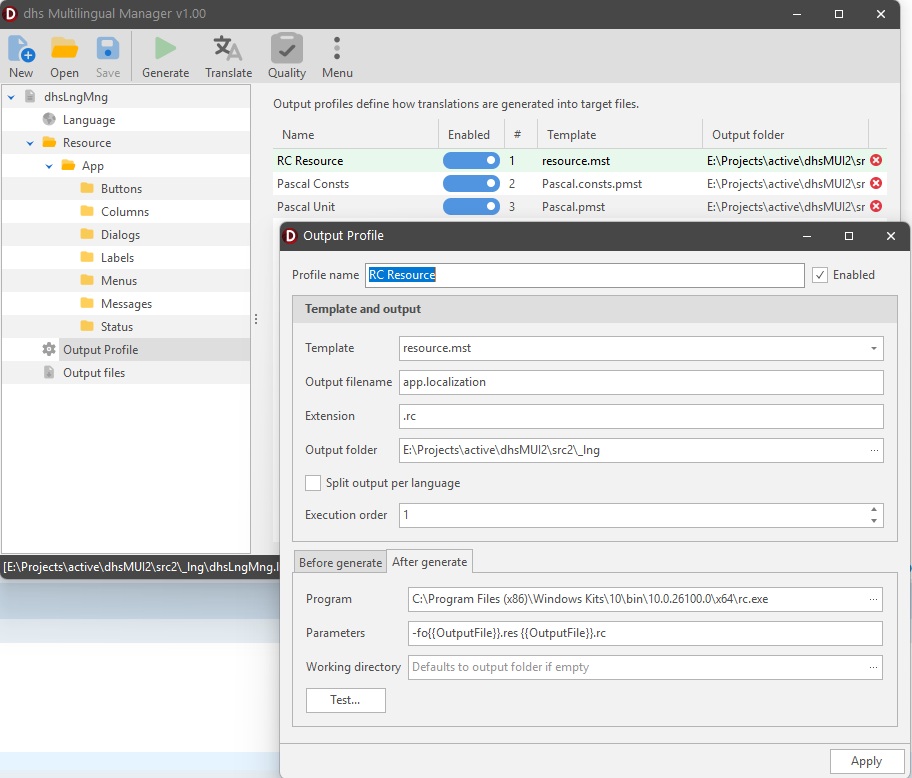
Task: Select the Translate toolbar icon
Action: point(228,47)
